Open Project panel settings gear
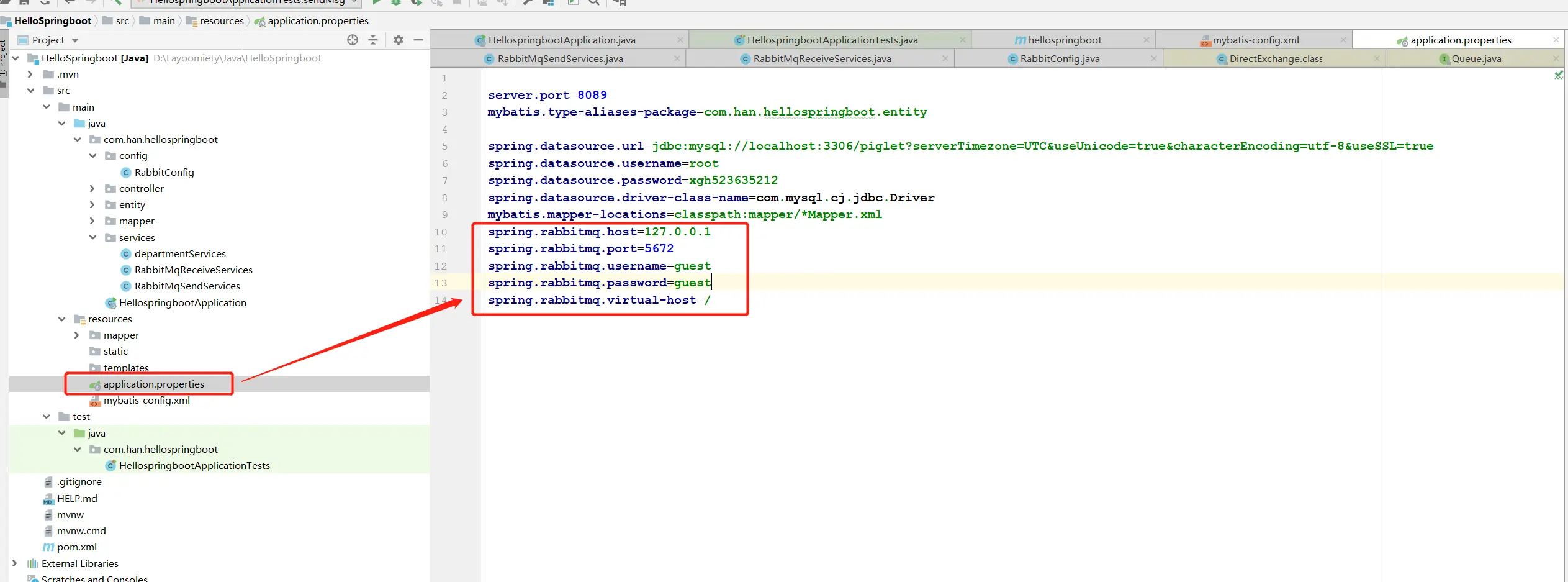Viewport: 1568px width, 582px height. (399, 40)
